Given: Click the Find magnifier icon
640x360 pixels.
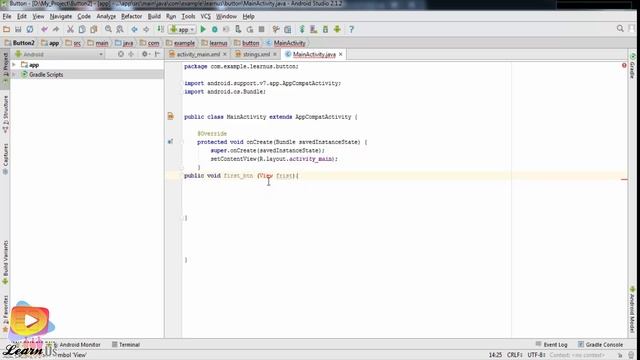Looking at the screenshot, I should point(108,29).
